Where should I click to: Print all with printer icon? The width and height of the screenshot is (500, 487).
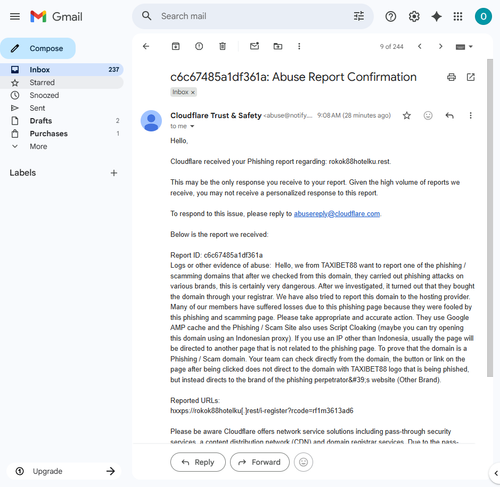tap(451, 77)
